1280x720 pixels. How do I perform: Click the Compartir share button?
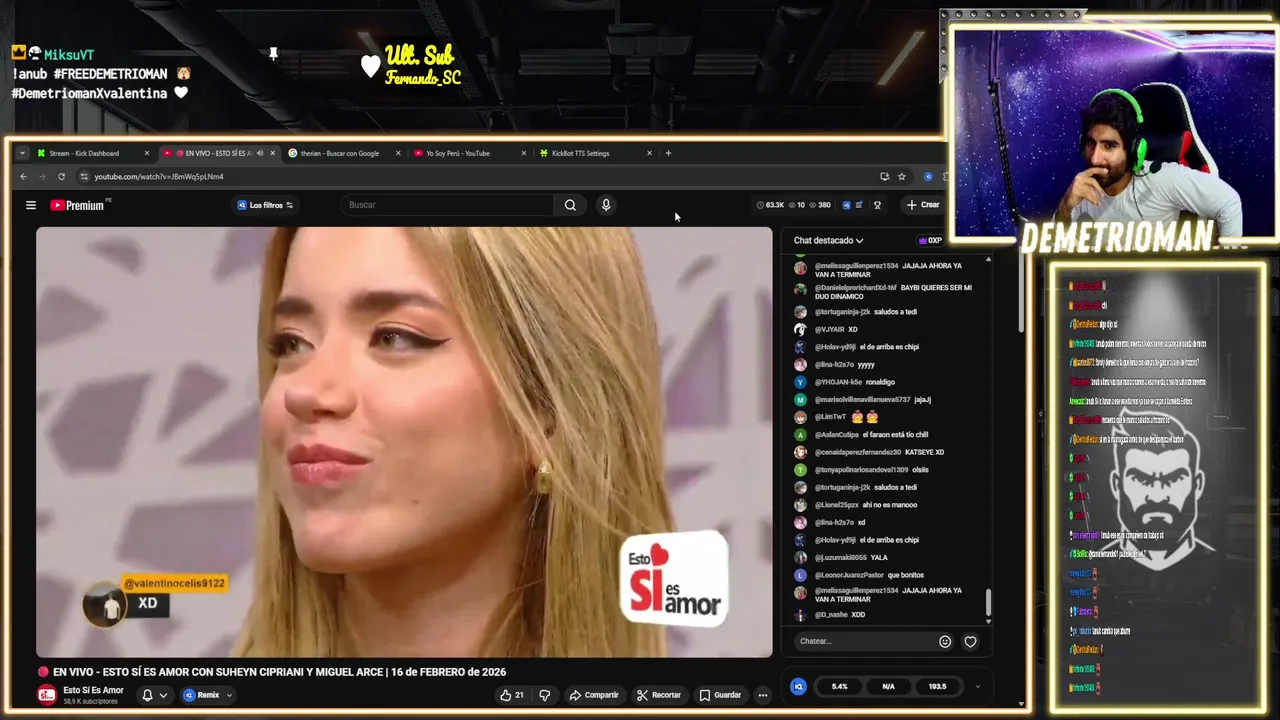click(x=594, y=695)
